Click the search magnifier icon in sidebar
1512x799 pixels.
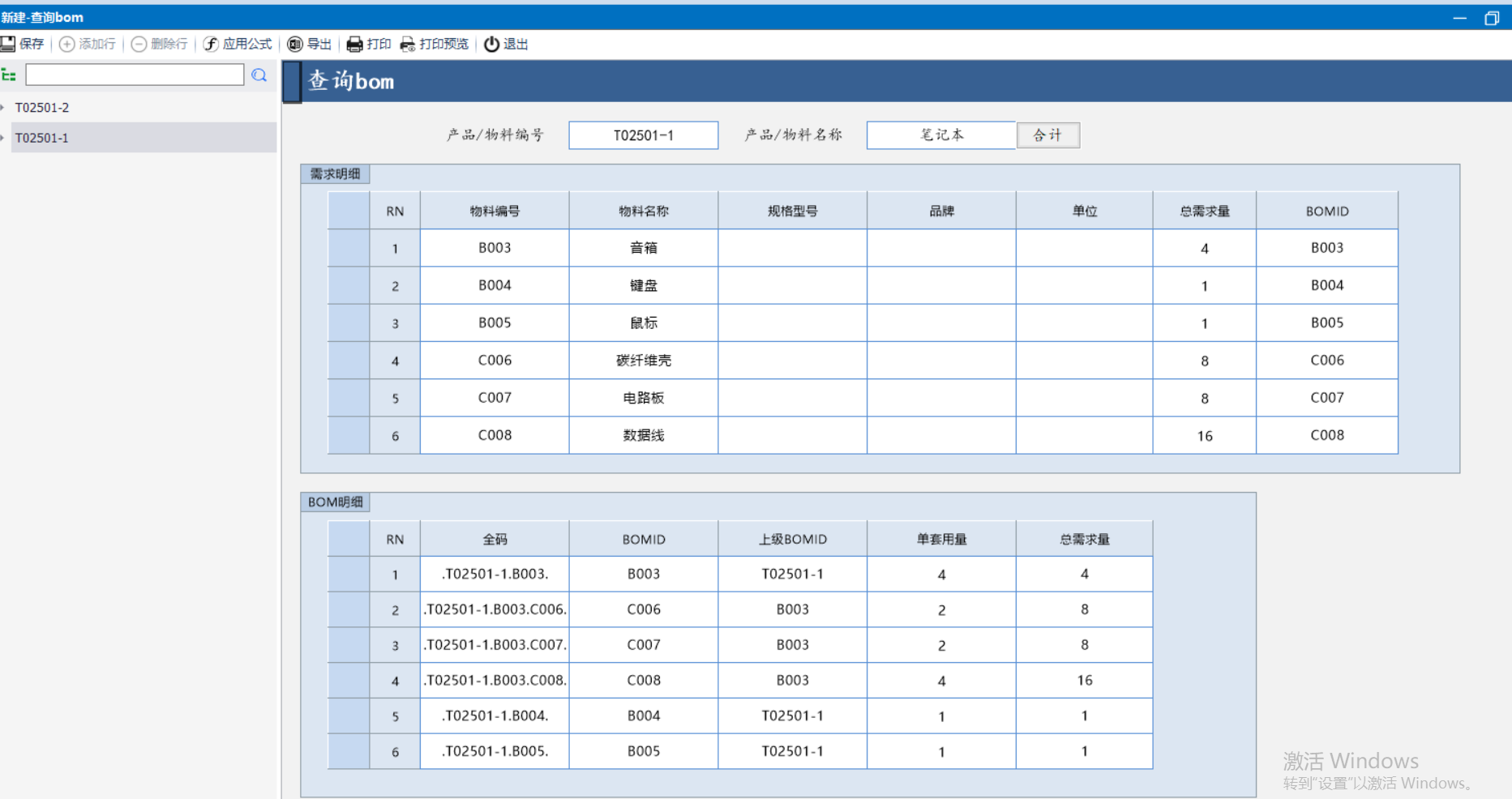(259, 75)
